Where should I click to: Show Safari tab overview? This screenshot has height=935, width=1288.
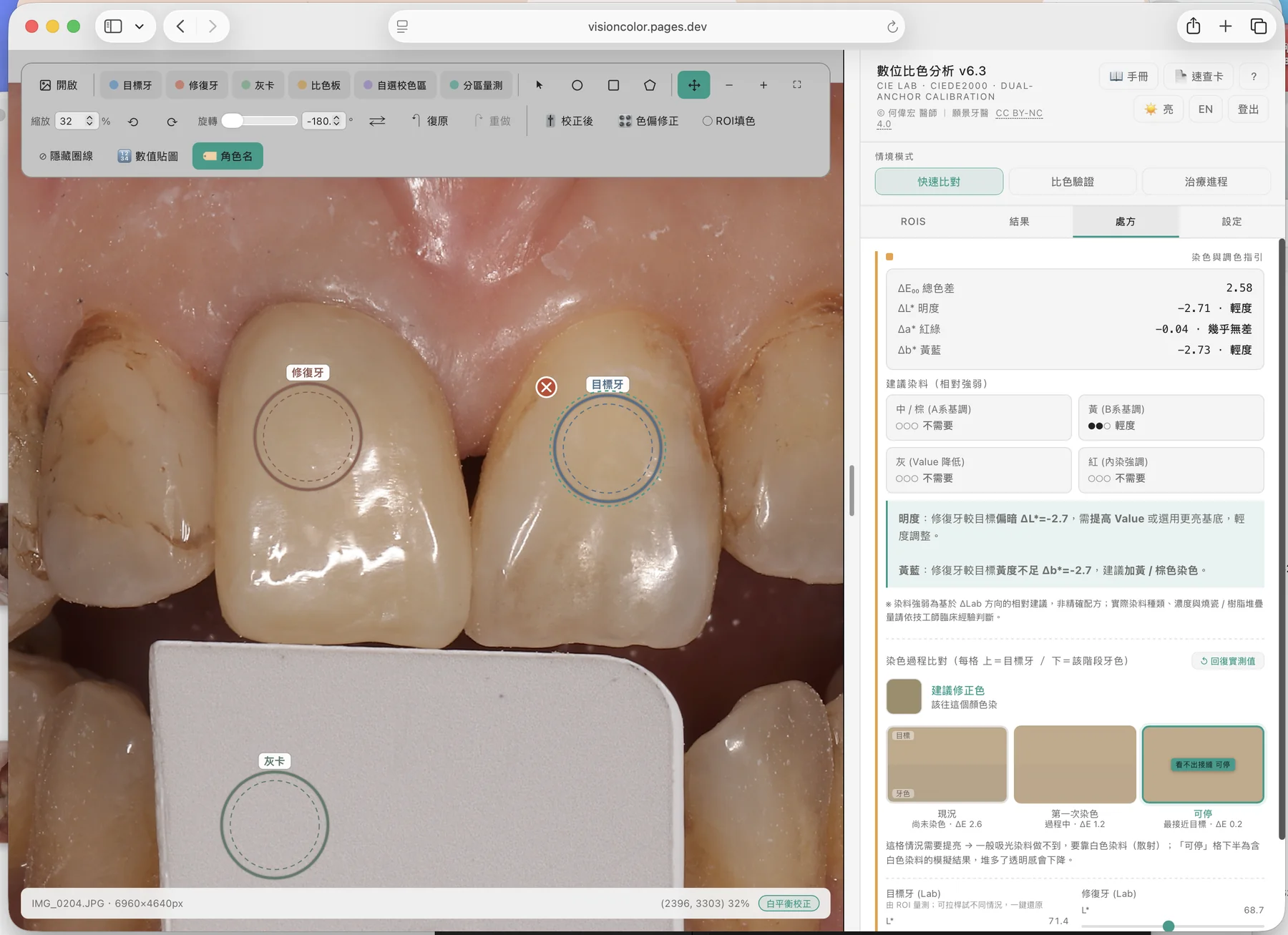point(1259,26)
